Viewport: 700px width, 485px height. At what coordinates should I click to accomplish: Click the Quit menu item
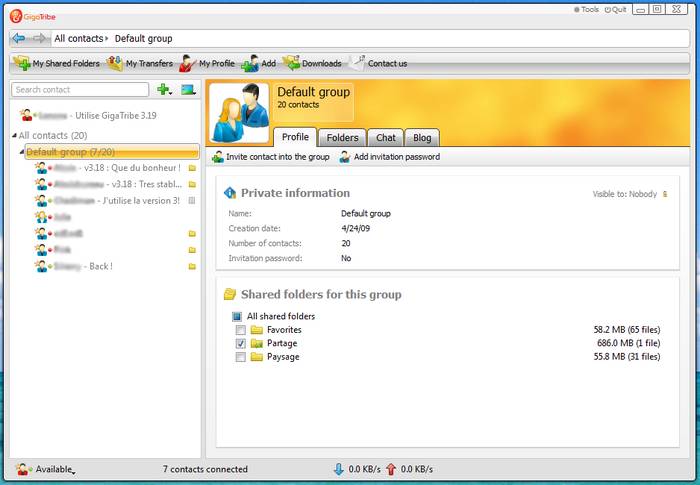(x=616, y=9)
